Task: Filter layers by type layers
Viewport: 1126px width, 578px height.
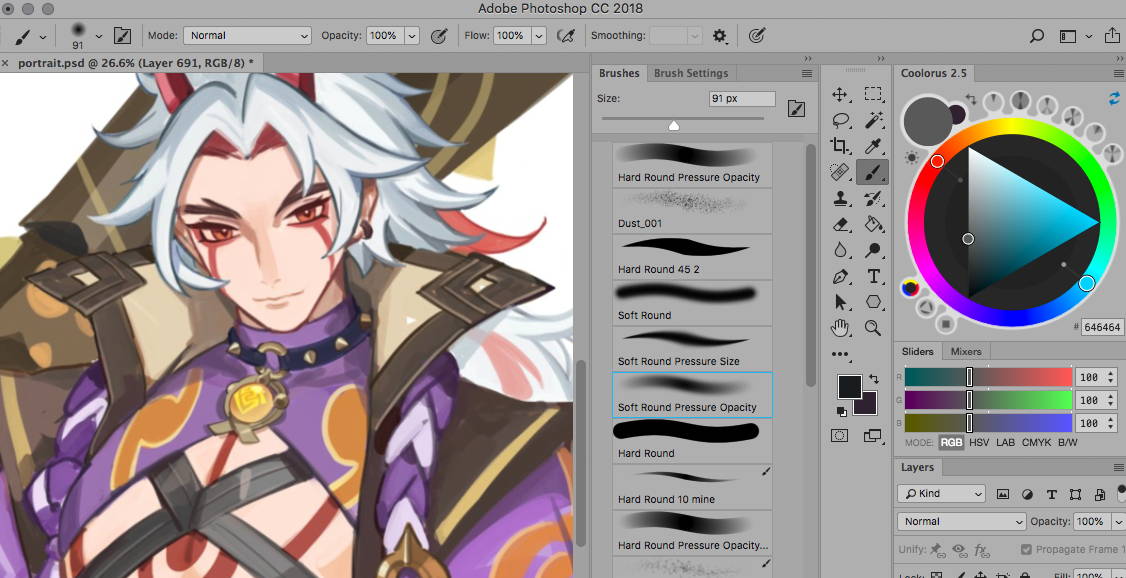Action: coord(1051,494)
